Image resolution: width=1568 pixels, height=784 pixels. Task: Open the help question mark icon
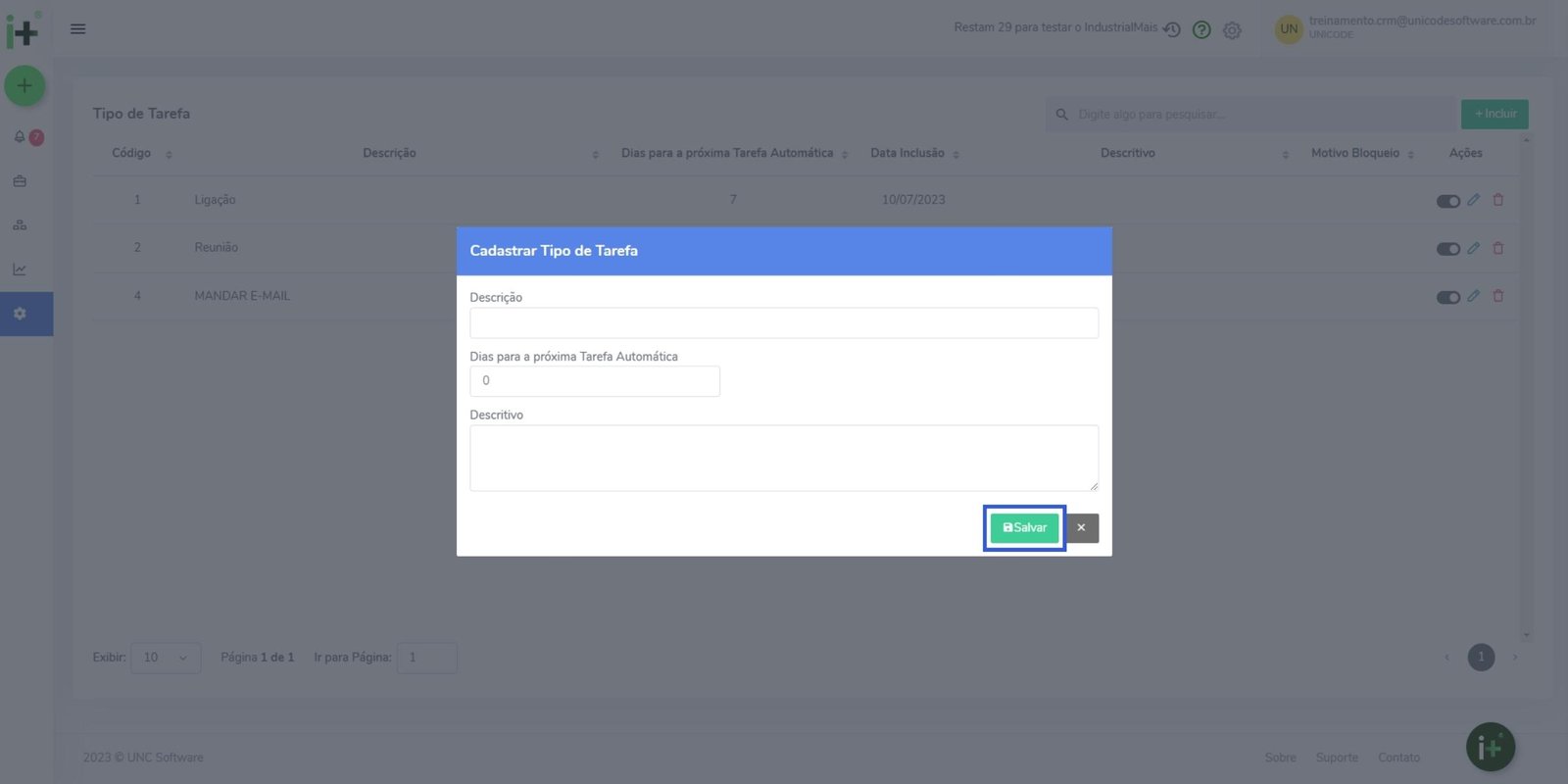pyautogui.click(x=1201, y=29)
